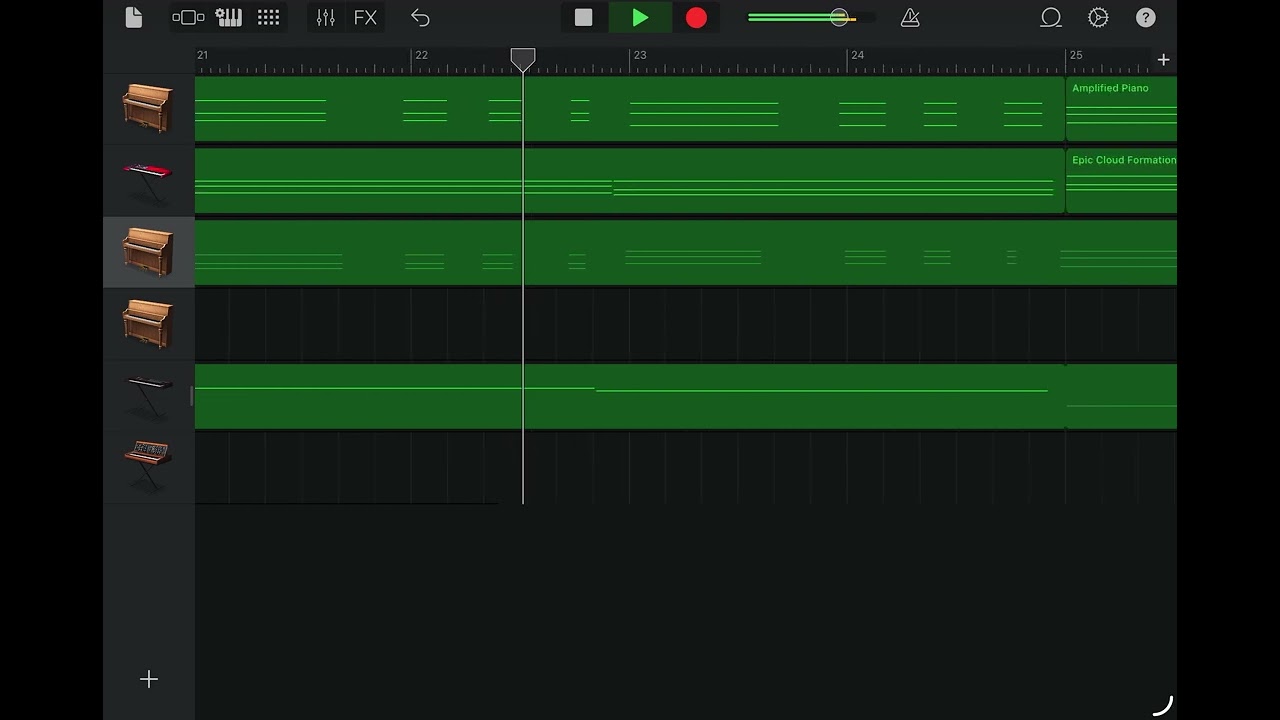This screenshot has height=720, width=1280.
Task: Open the Live Loops grid
Action: tap(268, 18)
